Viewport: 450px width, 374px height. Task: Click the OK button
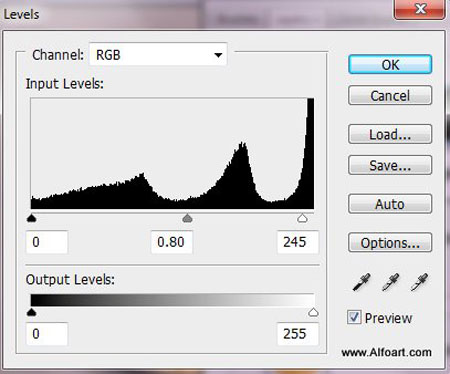coord(390,64)
